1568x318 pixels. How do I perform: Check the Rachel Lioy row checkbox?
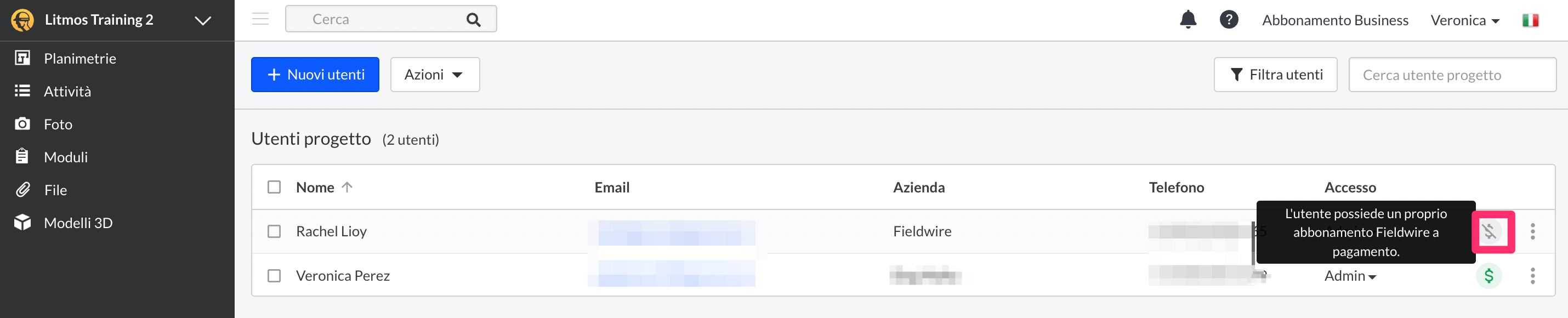tap(274, 231)
